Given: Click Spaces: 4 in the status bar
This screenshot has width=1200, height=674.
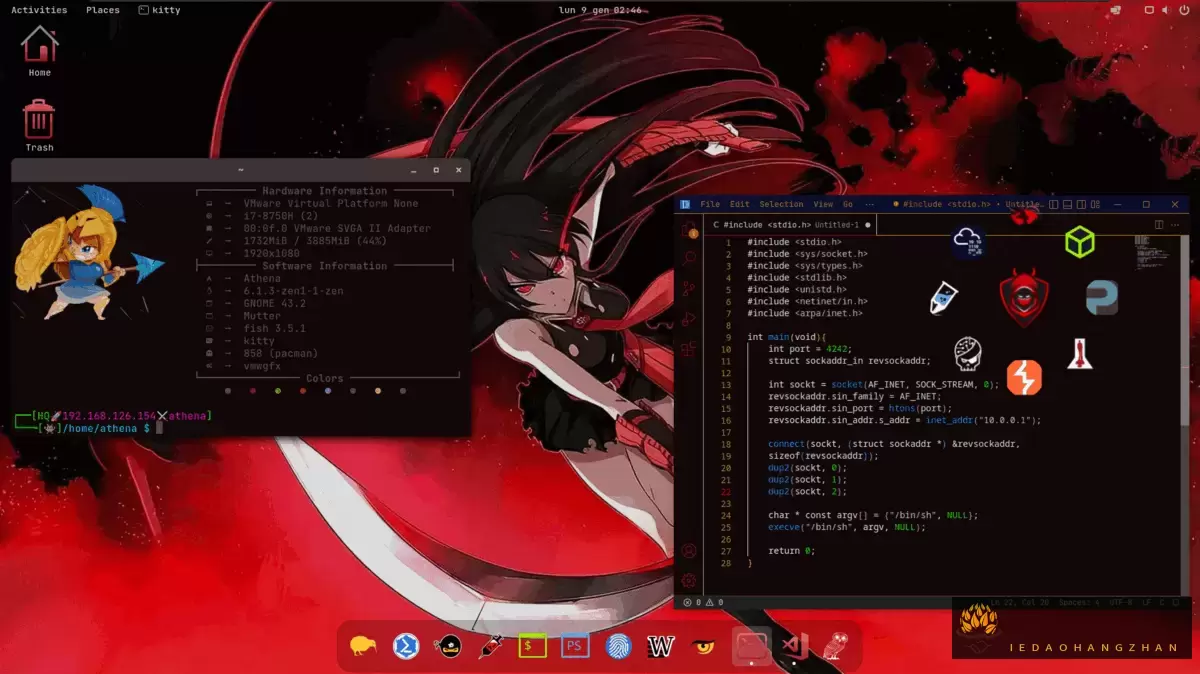Looking at the screenshot, I should click(x=1079, y=602).
